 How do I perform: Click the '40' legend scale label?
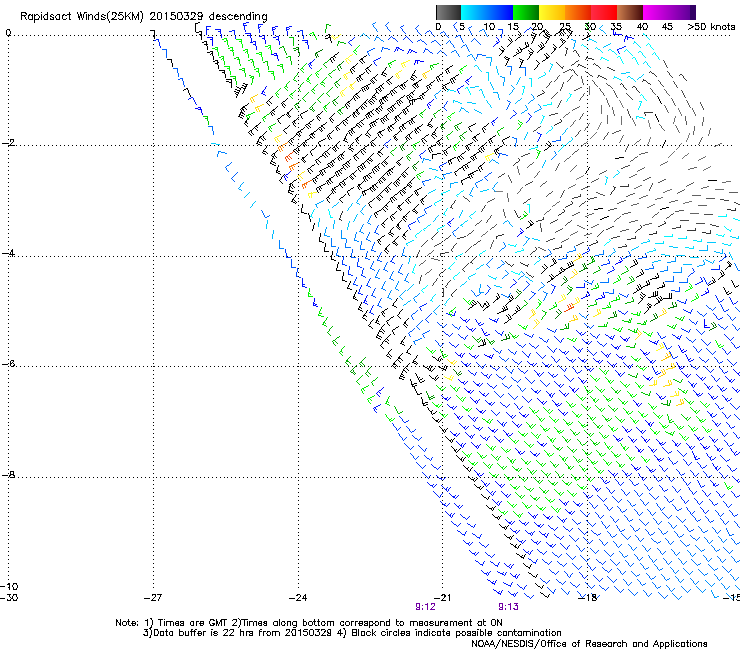point(642,26)
